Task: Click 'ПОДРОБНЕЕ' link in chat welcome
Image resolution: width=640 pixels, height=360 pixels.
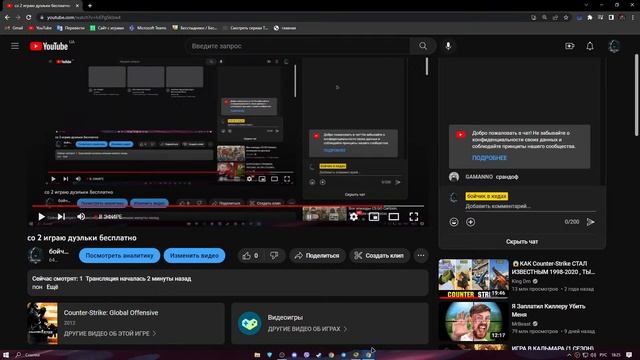Action: (489, 158)
